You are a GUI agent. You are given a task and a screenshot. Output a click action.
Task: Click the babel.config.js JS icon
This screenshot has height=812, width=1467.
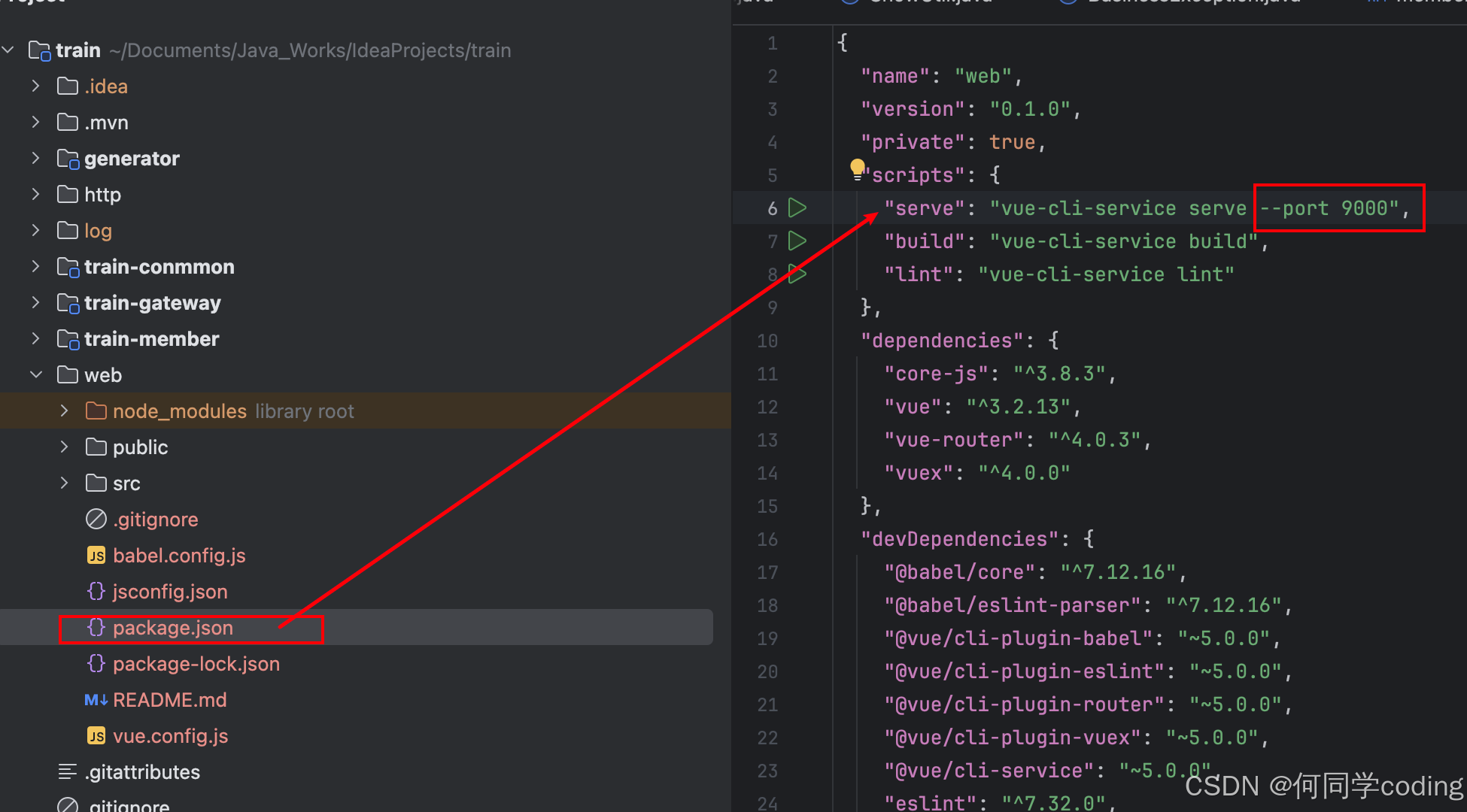[x=96, y=556]
